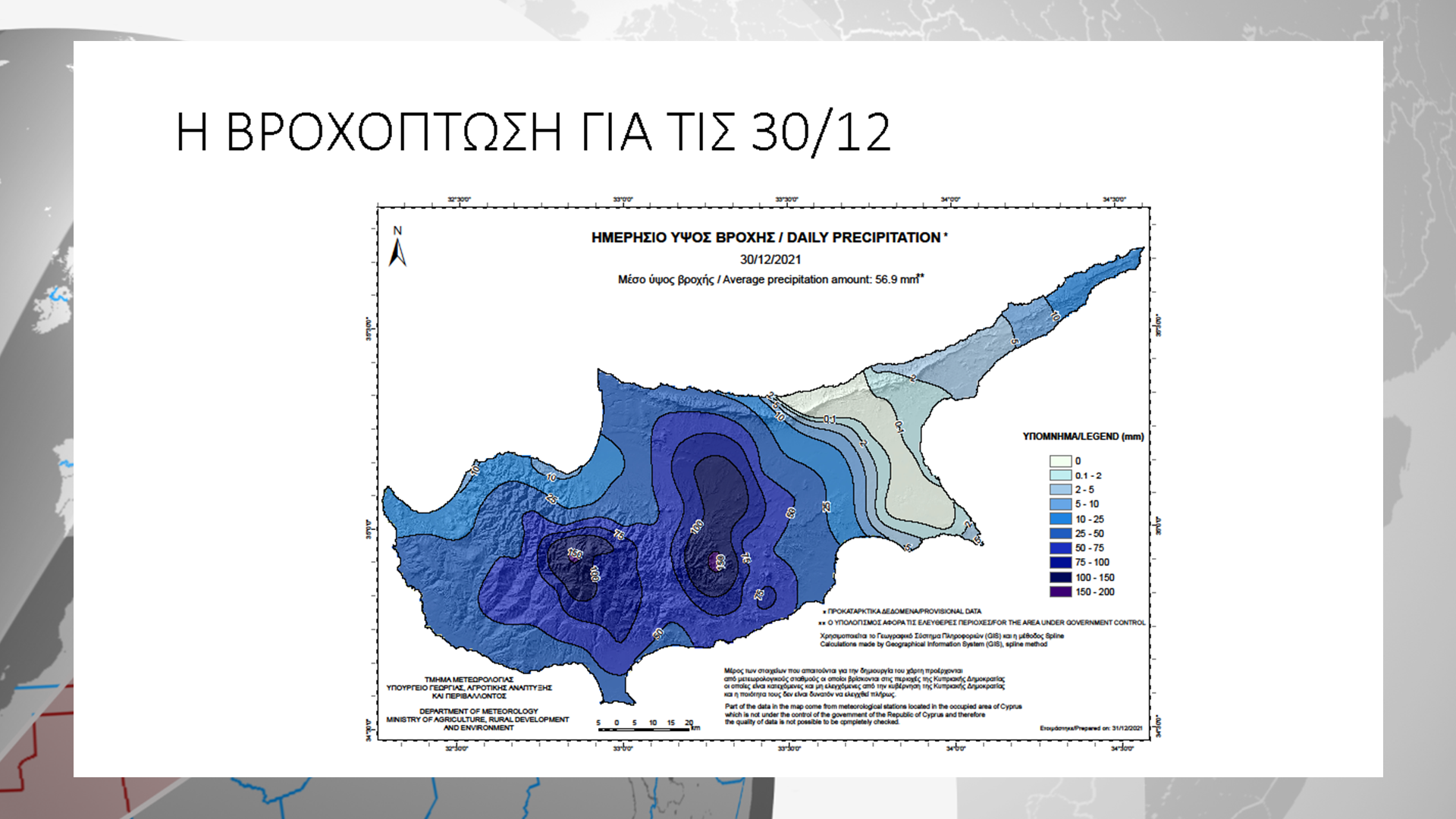Image resolution: width=1456 pixels, height=819 pixels.
Task: Select the 100 - 150 legend swatch
Action: (1059, 578)
